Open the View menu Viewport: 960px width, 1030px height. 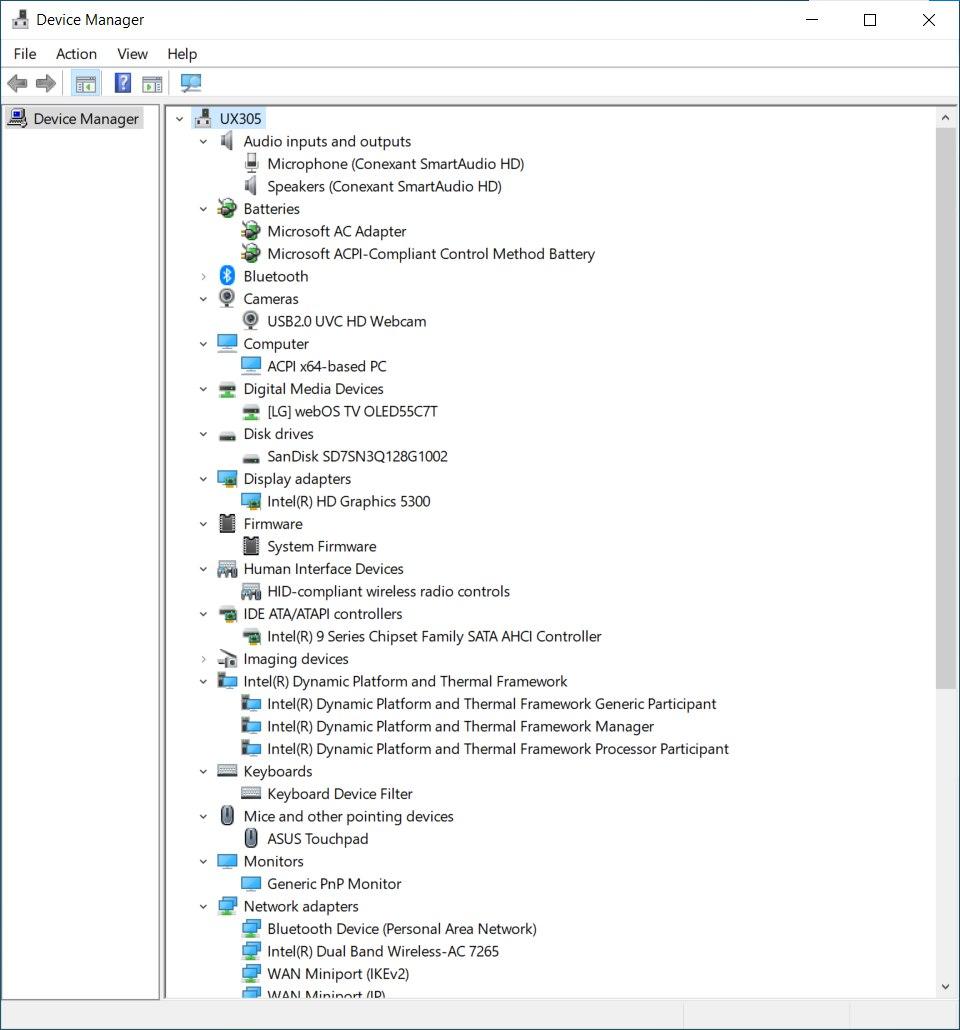point(132,54)
